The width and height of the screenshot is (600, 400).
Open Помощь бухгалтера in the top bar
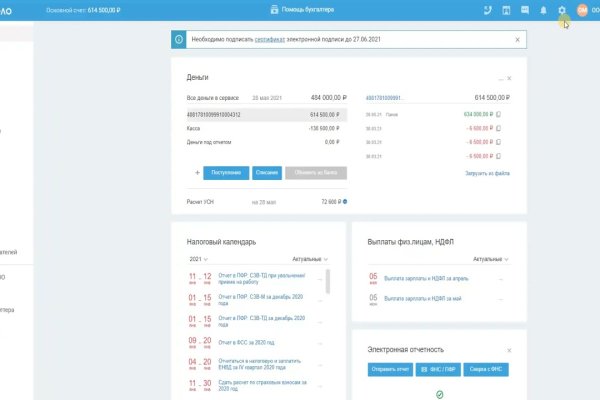[300, 10]
